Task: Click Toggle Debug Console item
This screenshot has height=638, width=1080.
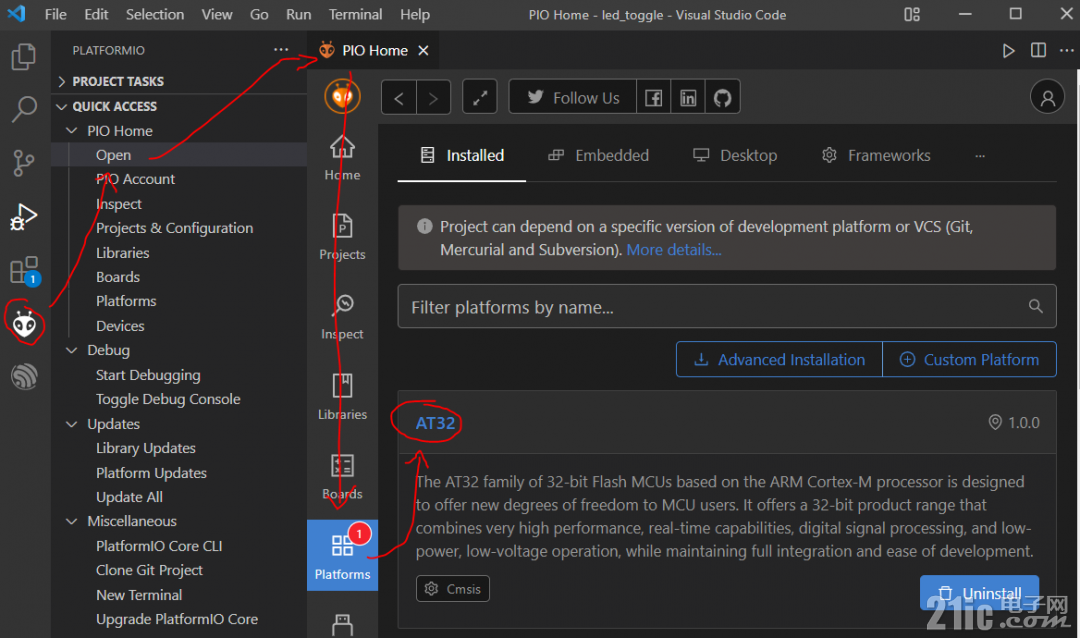Action: 168,399
